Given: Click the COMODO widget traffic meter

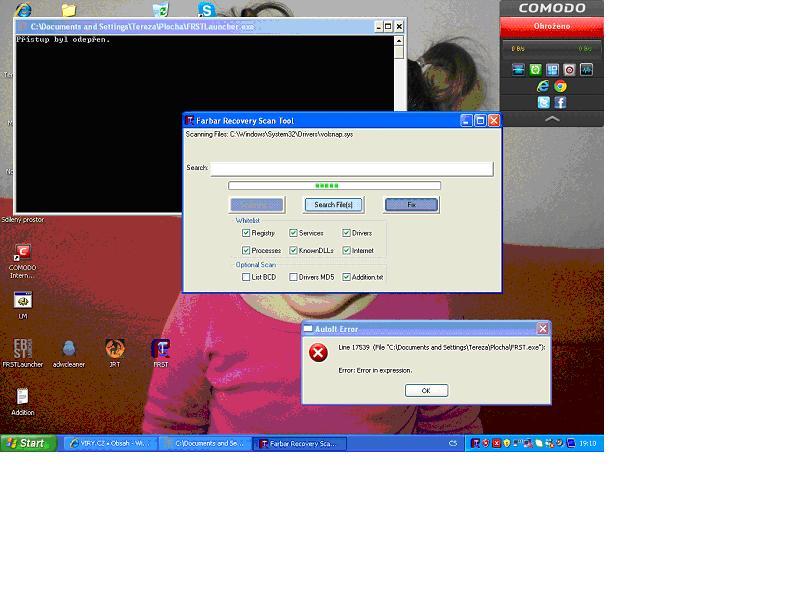Looking at the screenshot, I should 552,49.
